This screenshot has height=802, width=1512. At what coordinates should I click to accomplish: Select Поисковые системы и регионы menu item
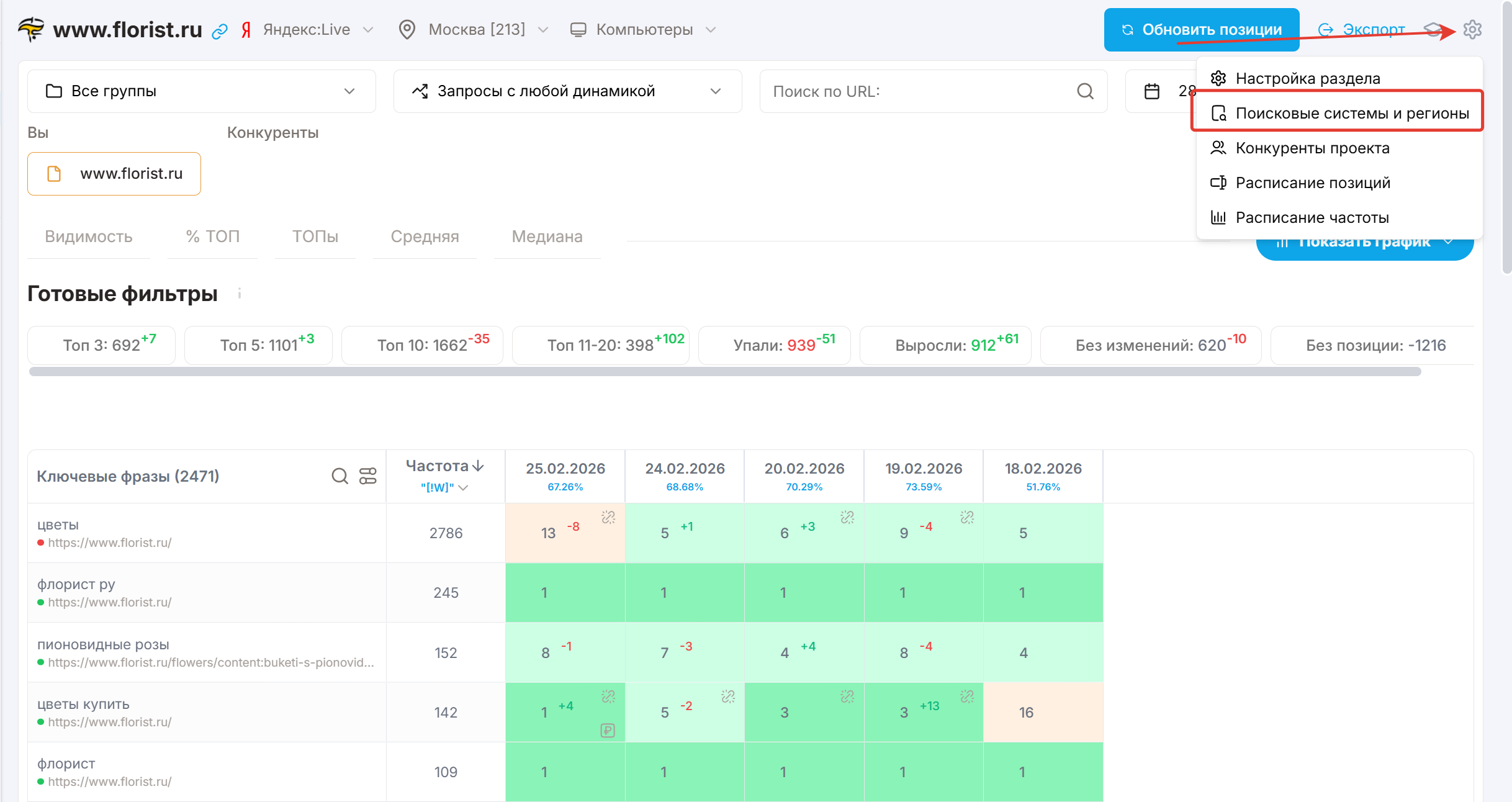1351,113
